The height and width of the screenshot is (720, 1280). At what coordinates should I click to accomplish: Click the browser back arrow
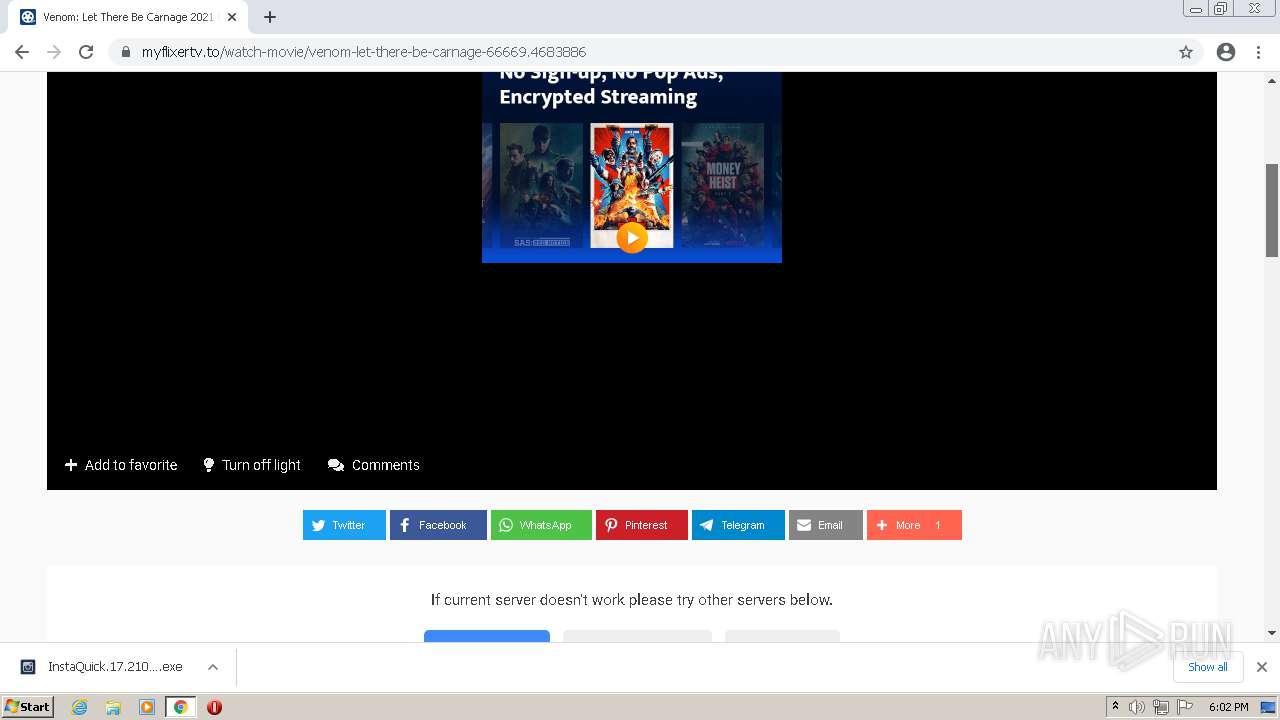tap(22, 52)
